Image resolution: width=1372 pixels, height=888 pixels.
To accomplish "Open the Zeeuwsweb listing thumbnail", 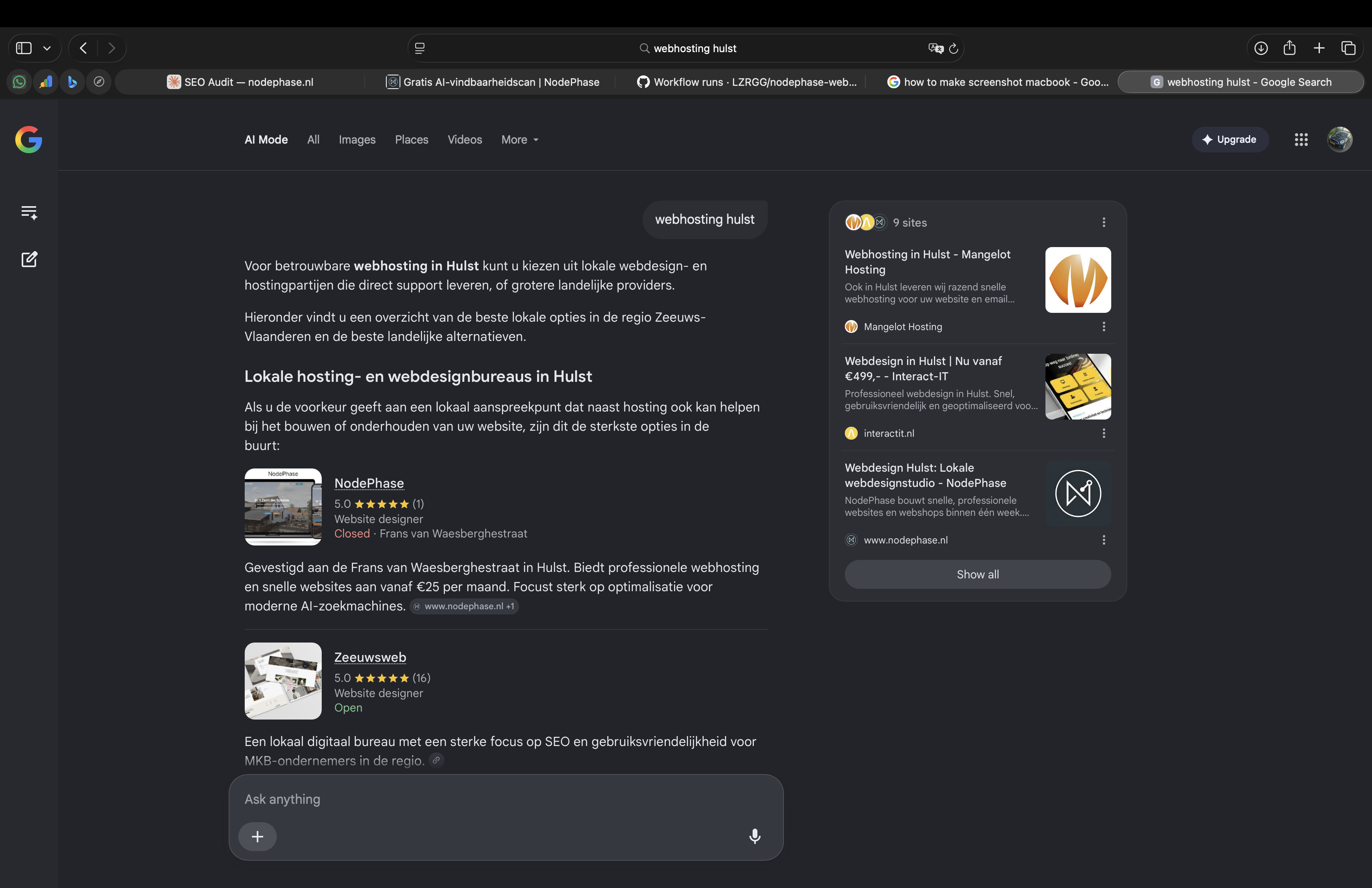I will (283, 681).
